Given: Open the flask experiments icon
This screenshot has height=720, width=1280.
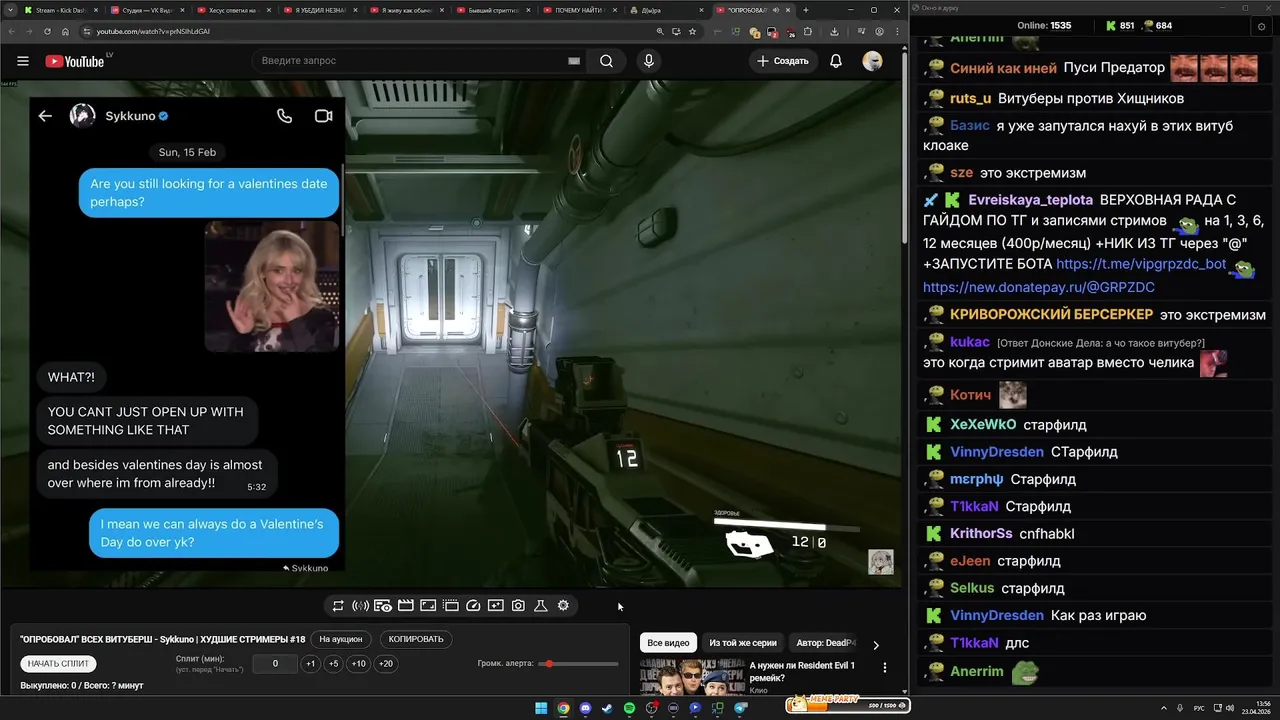Looking at the screenshot, I should pos(541,605).
